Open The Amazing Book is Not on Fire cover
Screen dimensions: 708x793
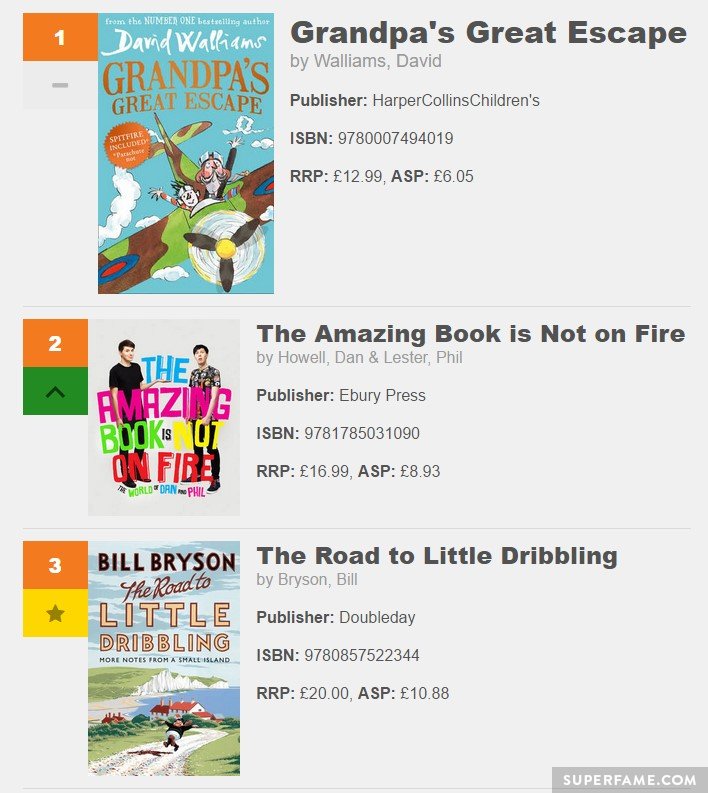click(x=164, y=417)
